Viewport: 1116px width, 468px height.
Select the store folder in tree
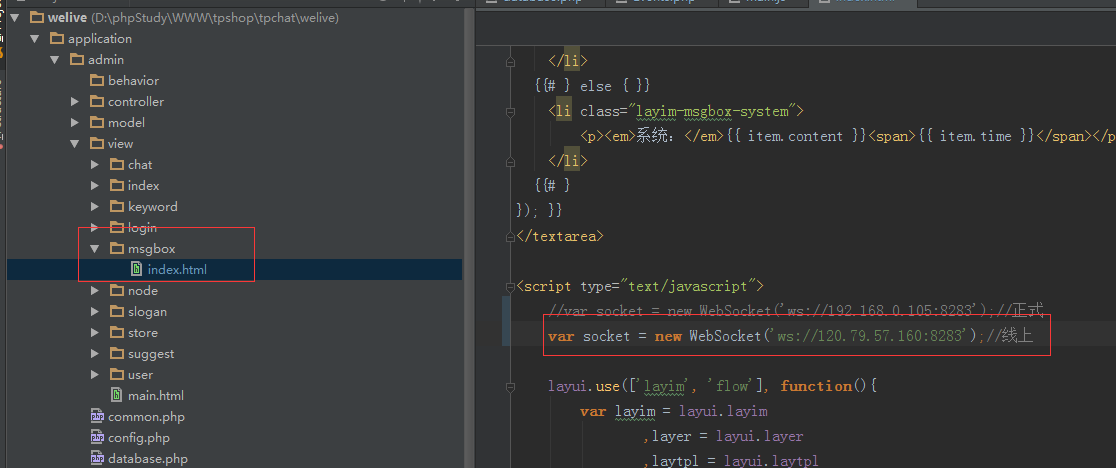[x=142, y=333]
